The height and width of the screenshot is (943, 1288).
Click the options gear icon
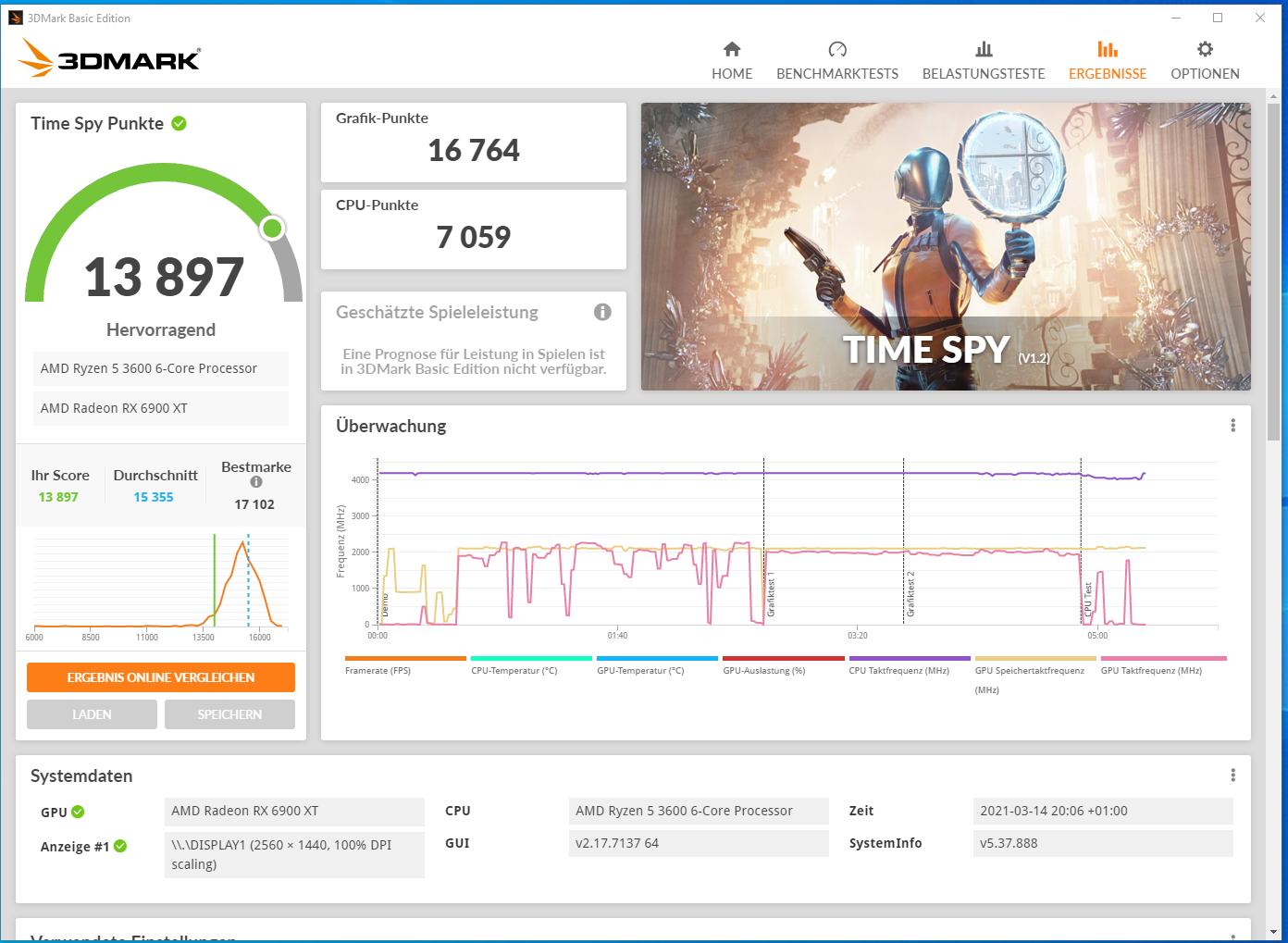coord(1205,49)
